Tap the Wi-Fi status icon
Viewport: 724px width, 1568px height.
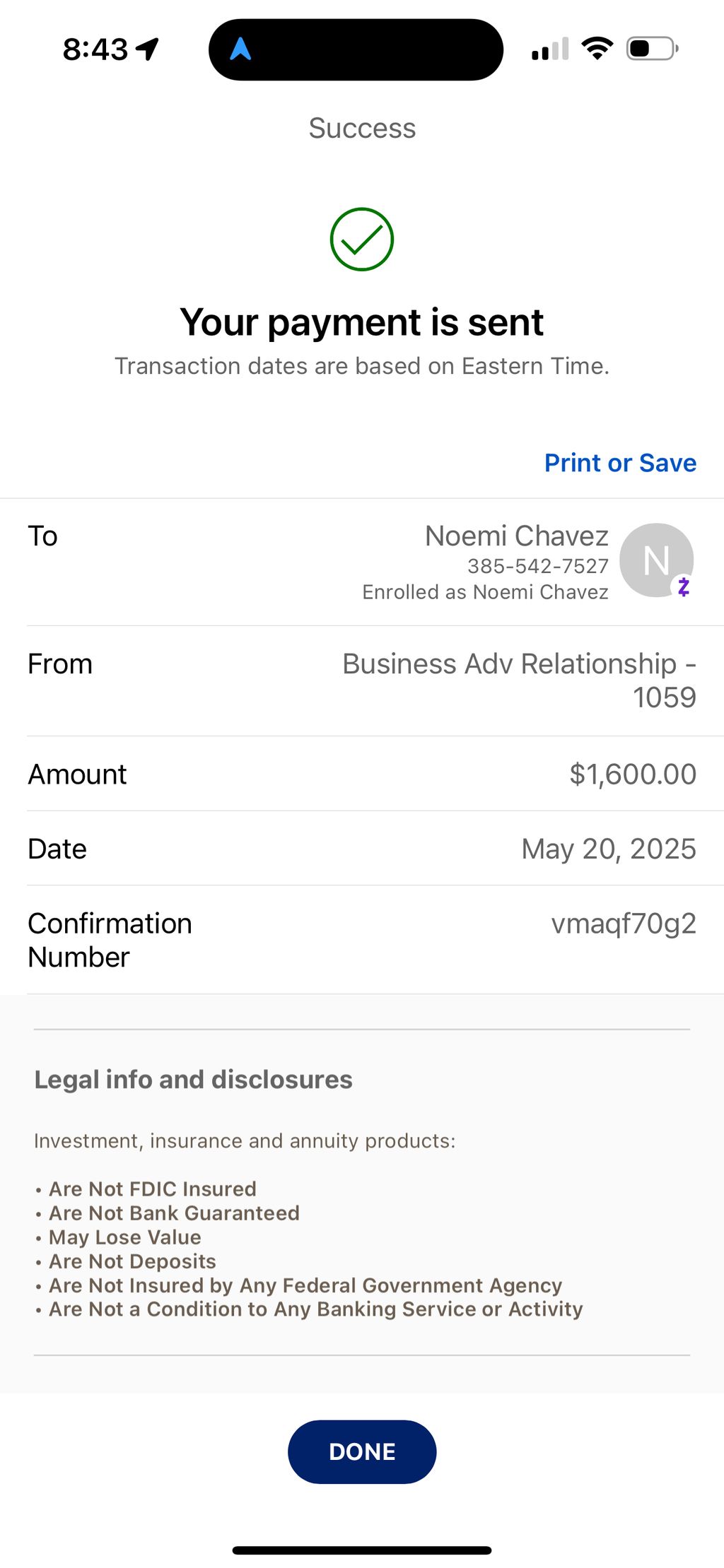click(597, 49)
